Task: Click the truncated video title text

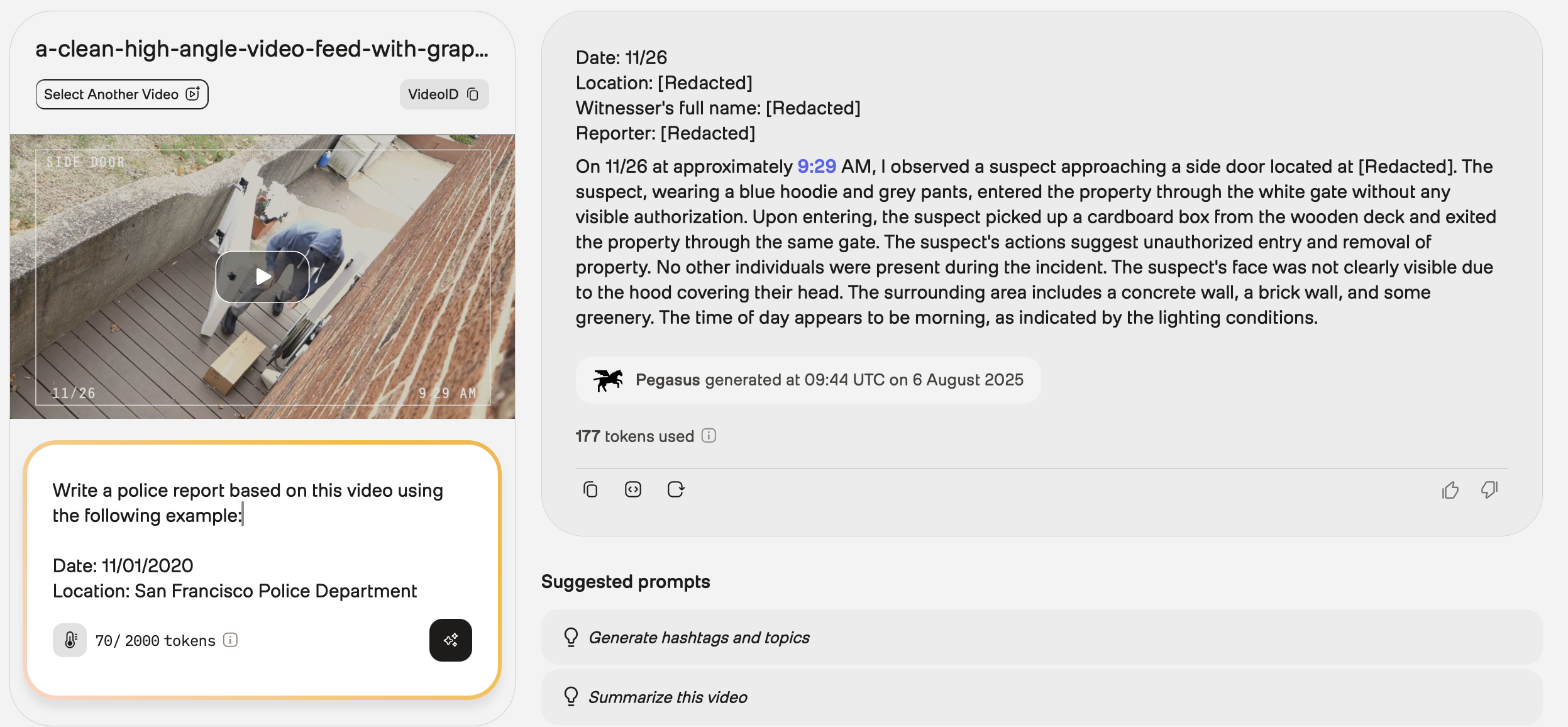Action: click(262, 49)
